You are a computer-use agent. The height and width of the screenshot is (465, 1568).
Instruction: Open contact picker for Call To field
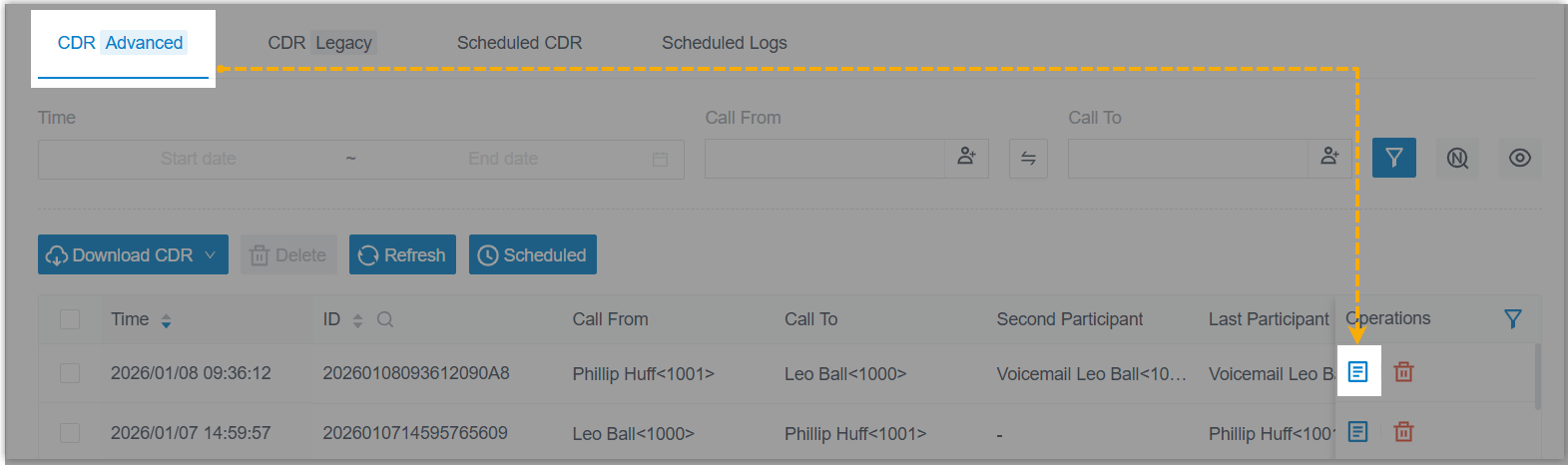point(1329,158)
